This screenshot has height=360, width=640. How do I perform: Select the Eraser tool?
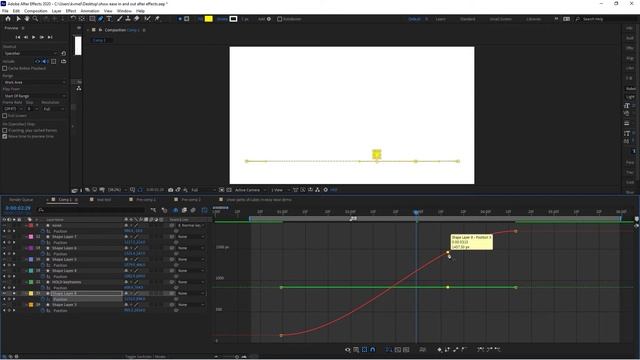137,19
